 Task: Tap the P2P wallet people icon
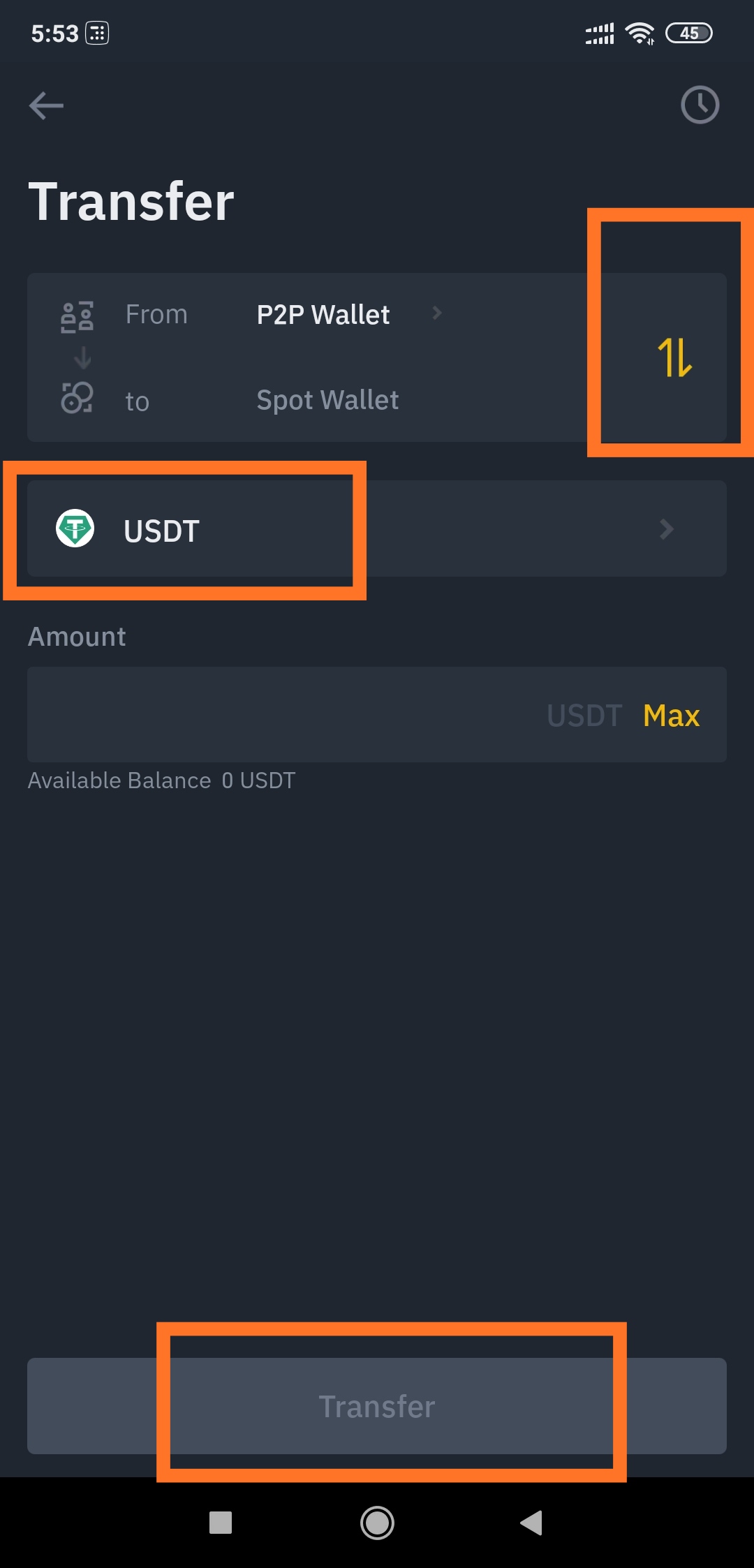[x=77, y=316]
